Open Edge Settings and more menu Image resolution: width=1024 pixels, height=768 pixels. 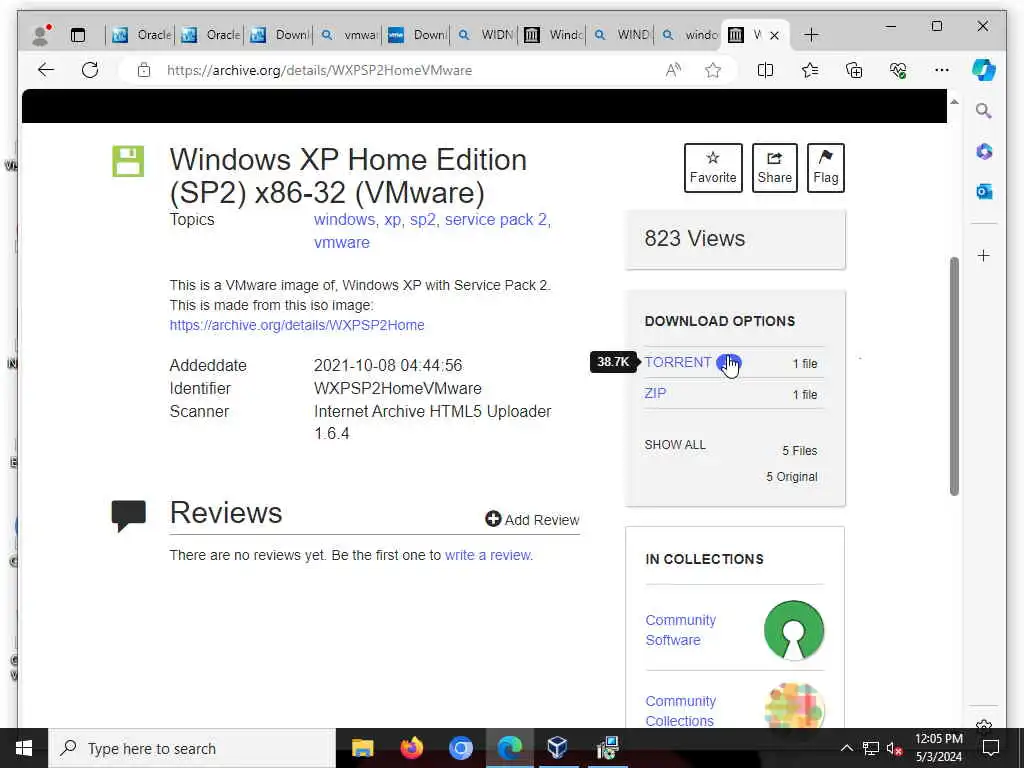coord(942,70)
